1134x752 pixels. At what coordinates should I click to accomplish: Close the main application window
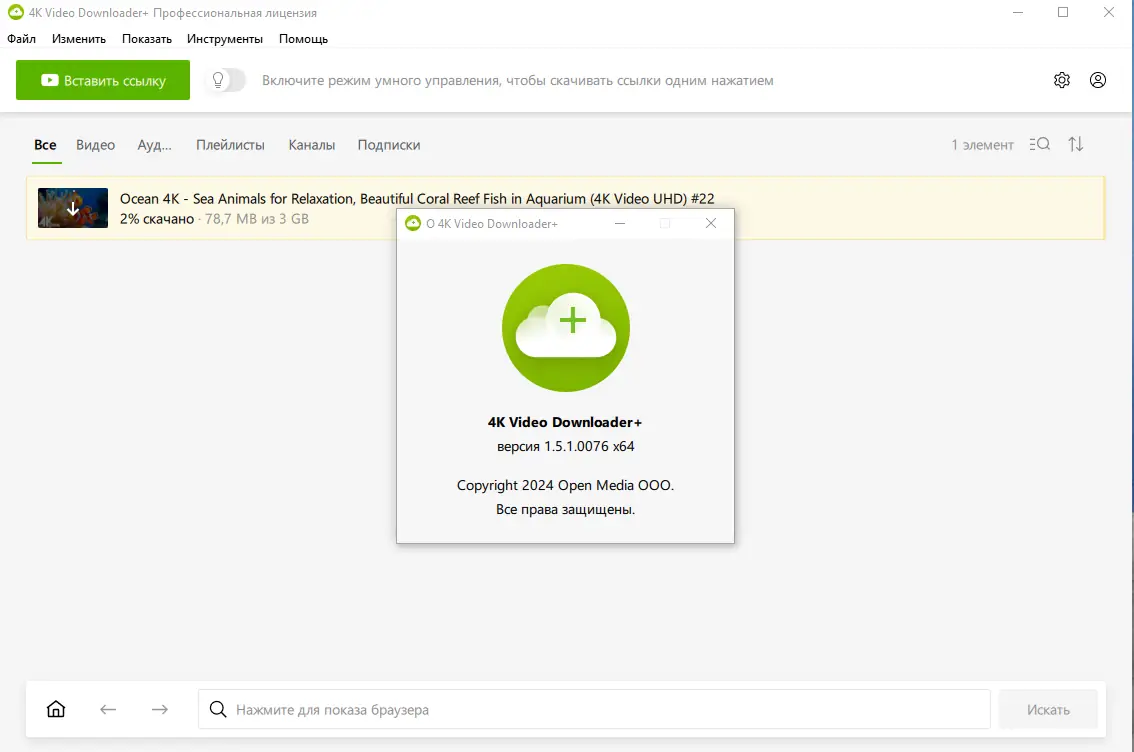pyautogui.click(x=1108, y=12)
